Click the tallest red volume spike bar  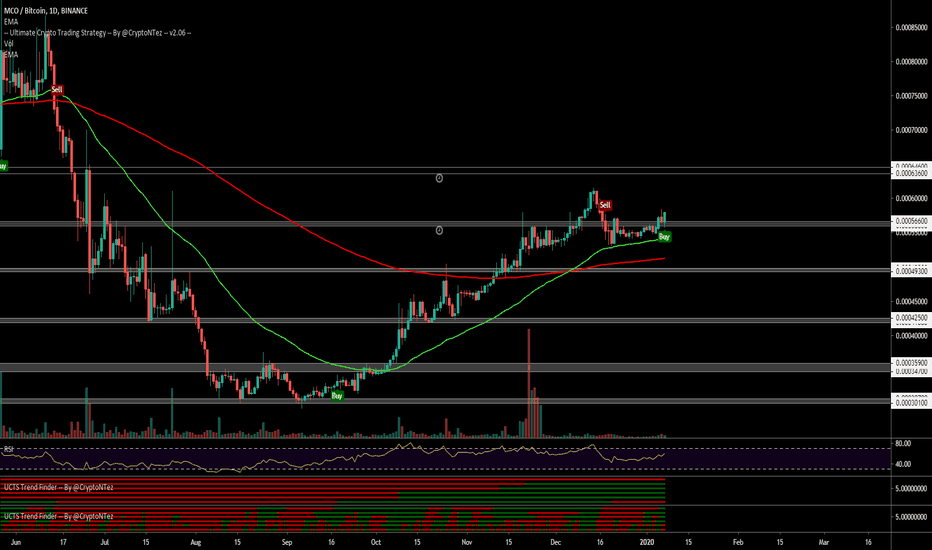click(528, 383)
